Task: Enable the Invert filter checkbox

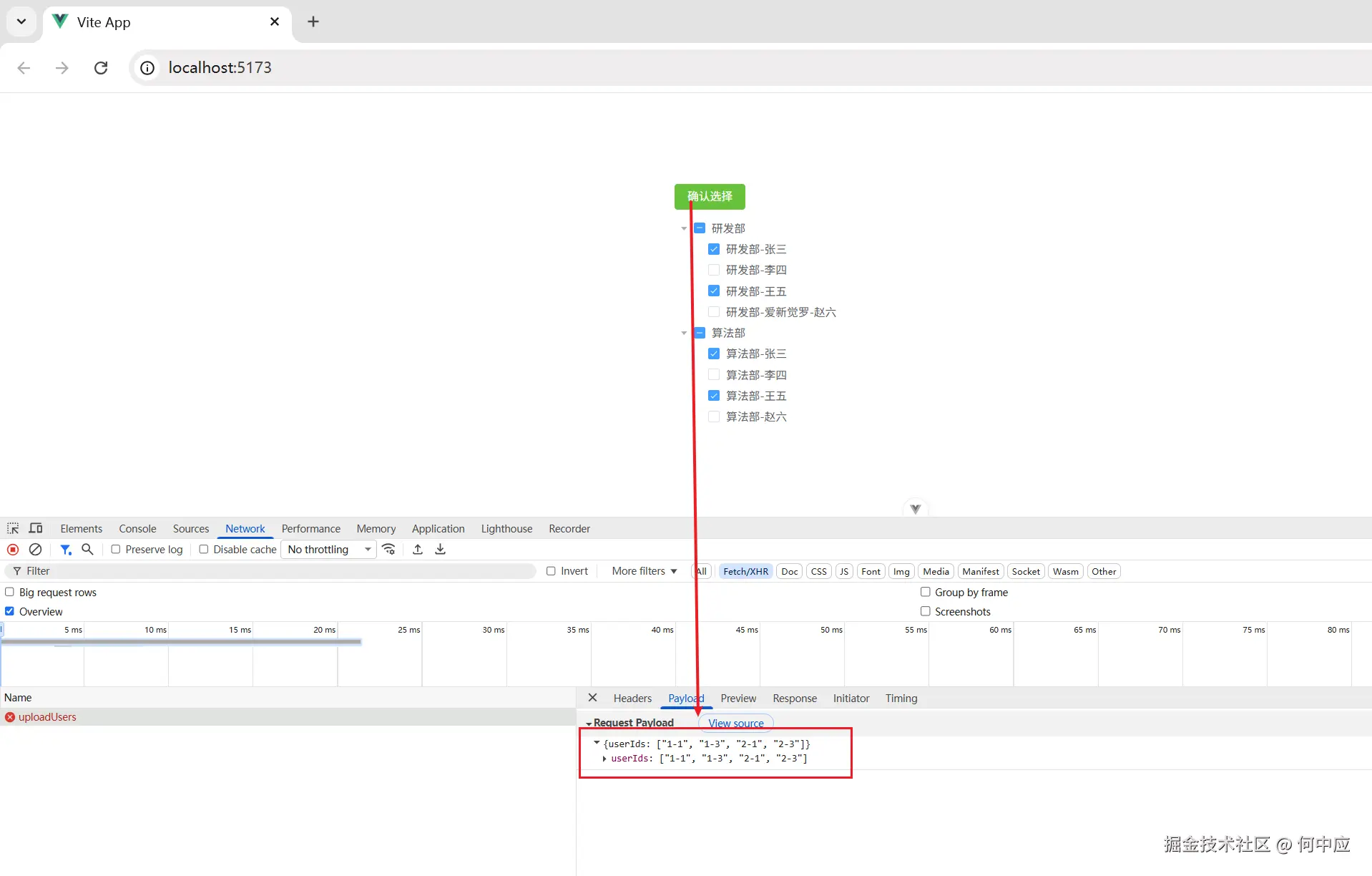Action: (551, 571)
